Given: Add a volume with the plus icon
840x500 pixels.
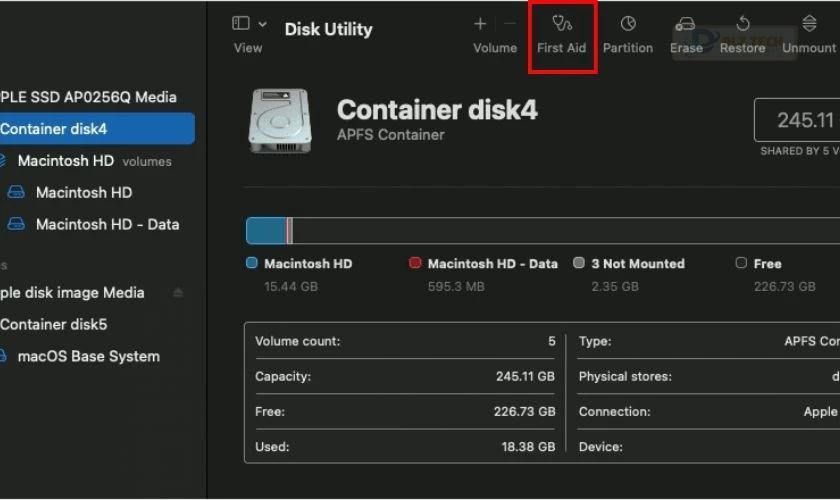Looking at the screenshot, I should pos(480,24).
